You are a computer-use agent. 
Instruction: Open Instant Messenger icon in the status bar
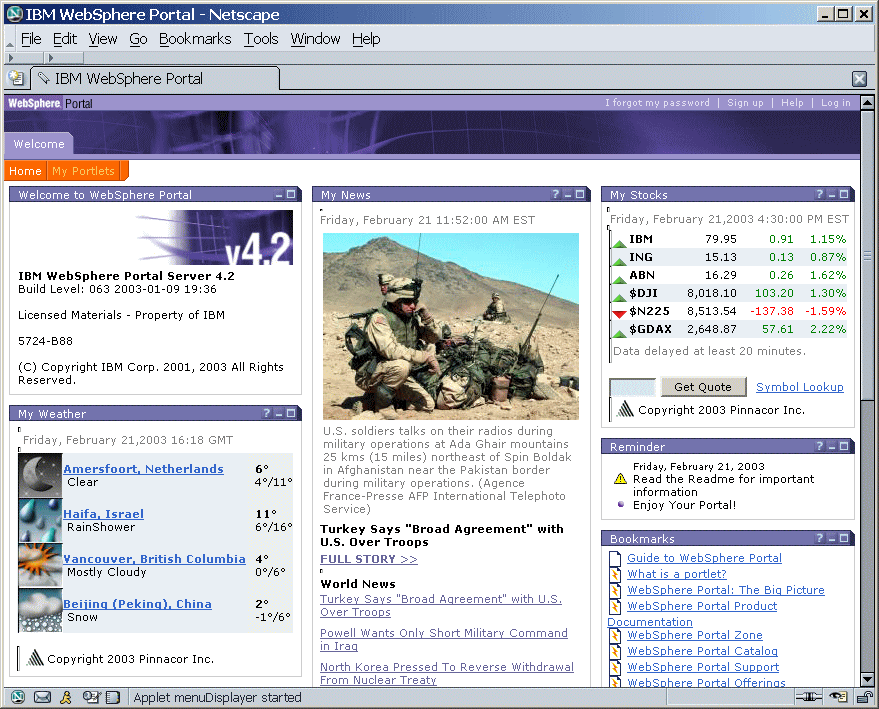[66, 697]
